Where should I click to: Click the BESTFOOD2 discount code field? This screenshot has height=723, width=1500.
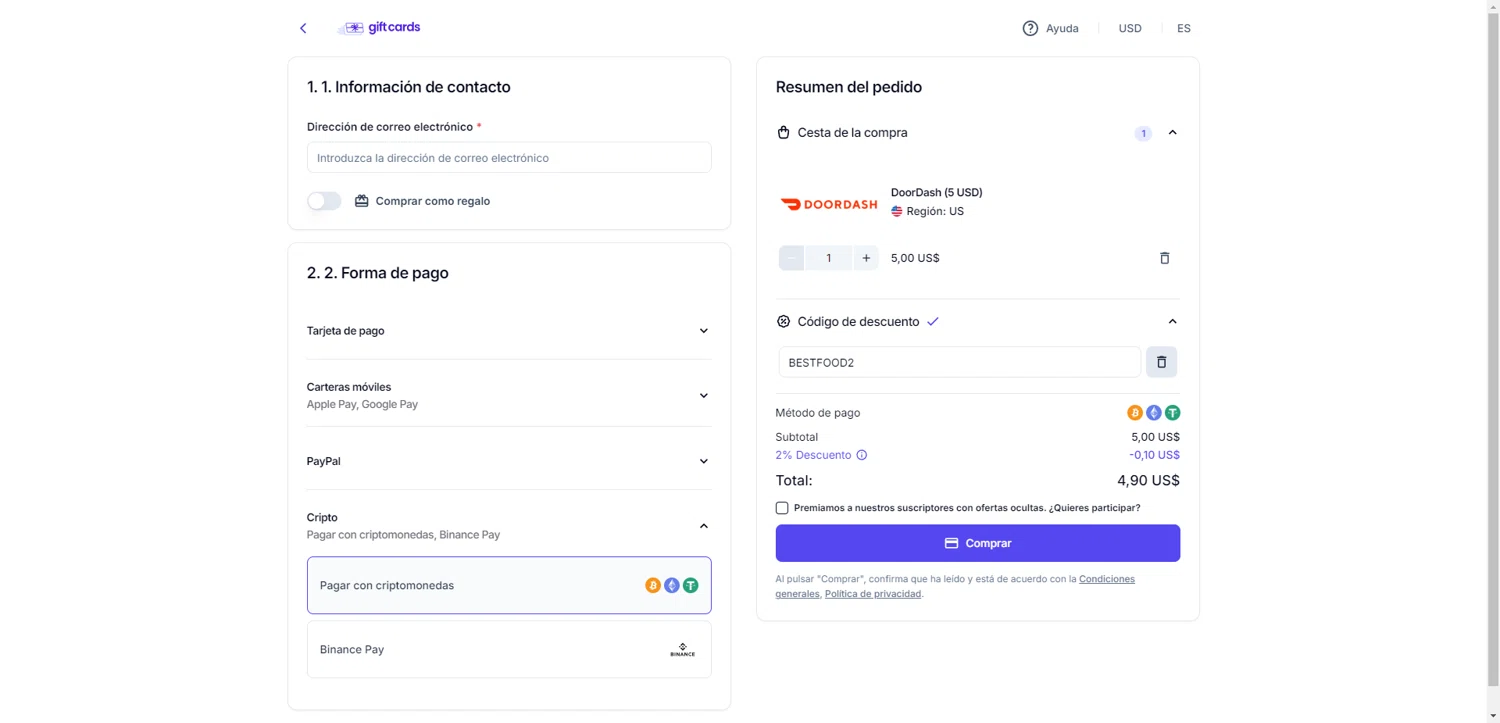tap(960, 362)
